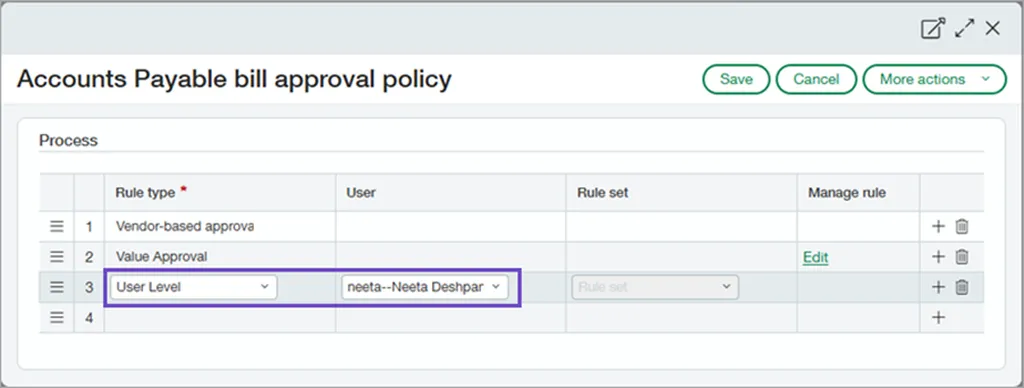1024x388 pixels.
Task: Close the approval policy dialog
Action: pyautogui.click(x=993, y=29)
